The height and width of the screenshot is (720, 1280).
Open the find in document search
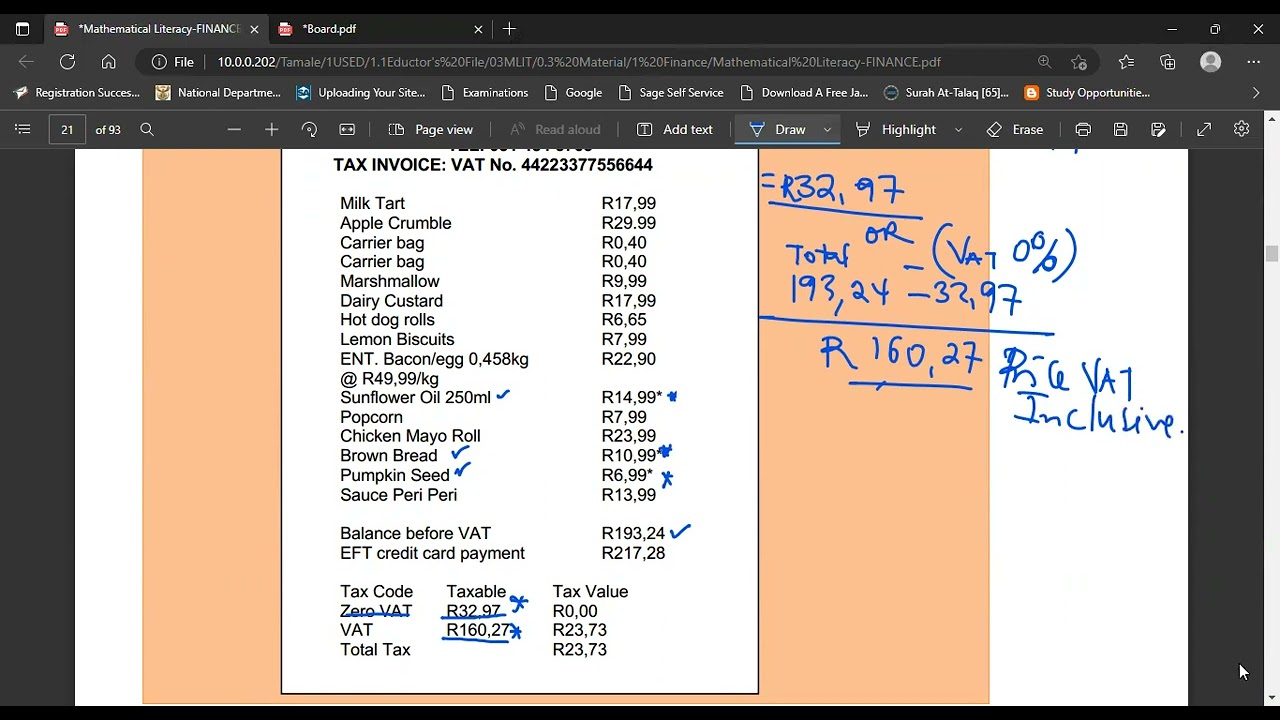(147, 129)
